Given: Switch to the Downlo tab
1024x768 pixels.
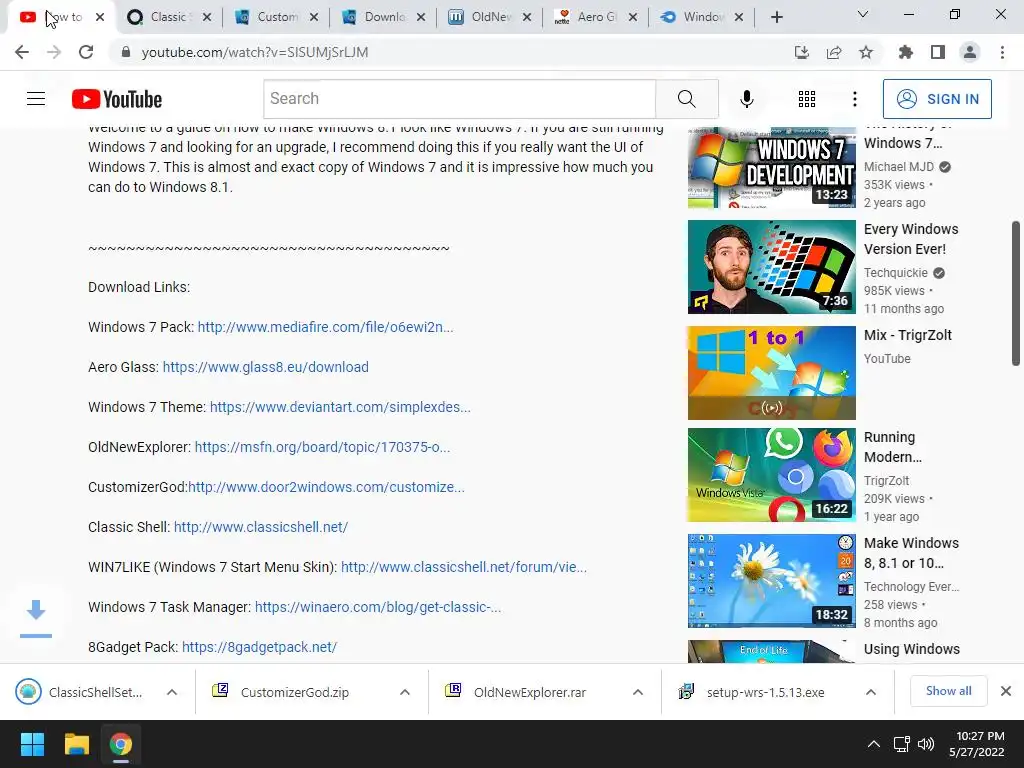Looking at the screenshot, I should click(384, 17).
